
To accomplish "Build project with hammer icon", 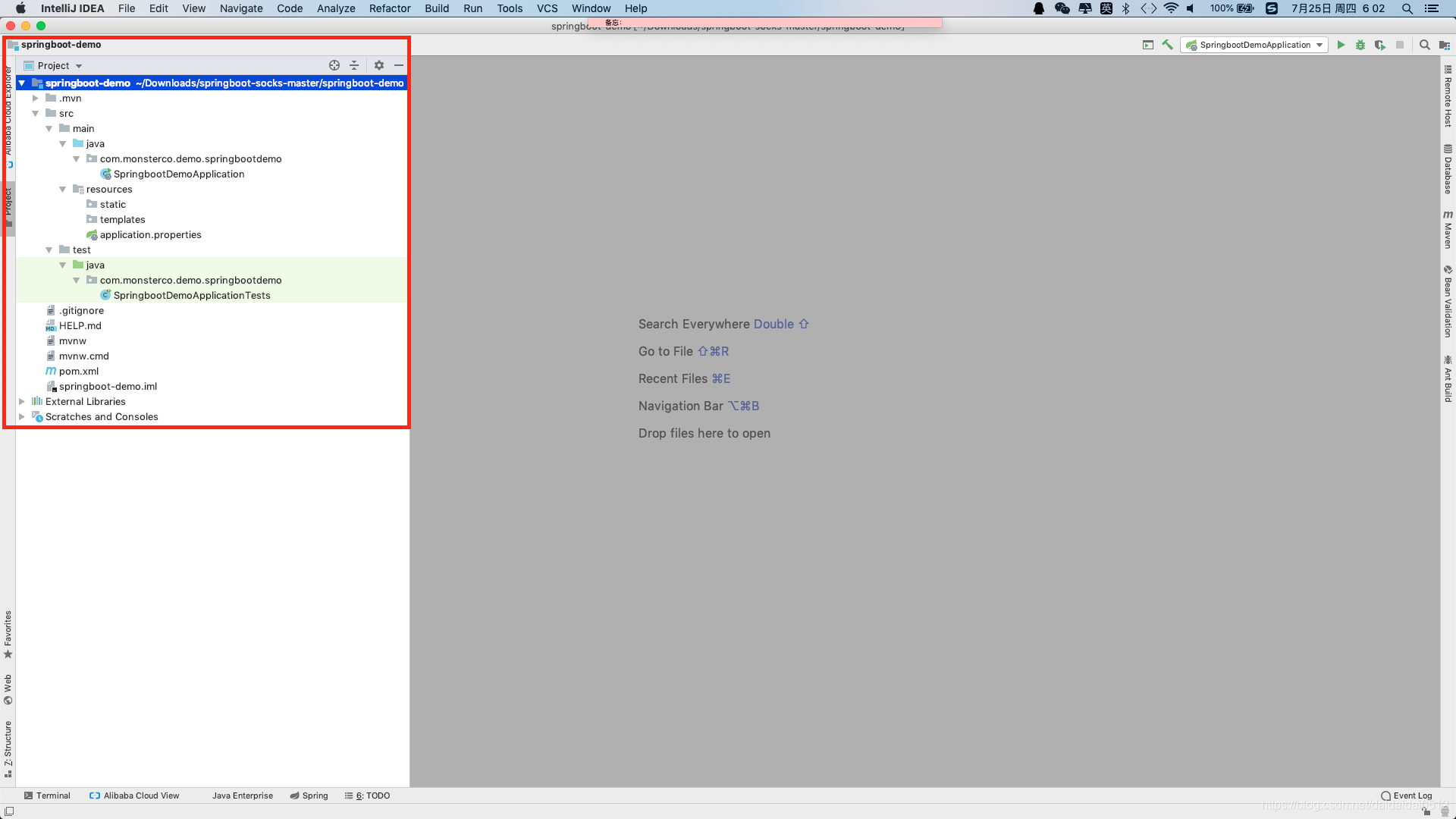I will tap(1168, 45).
